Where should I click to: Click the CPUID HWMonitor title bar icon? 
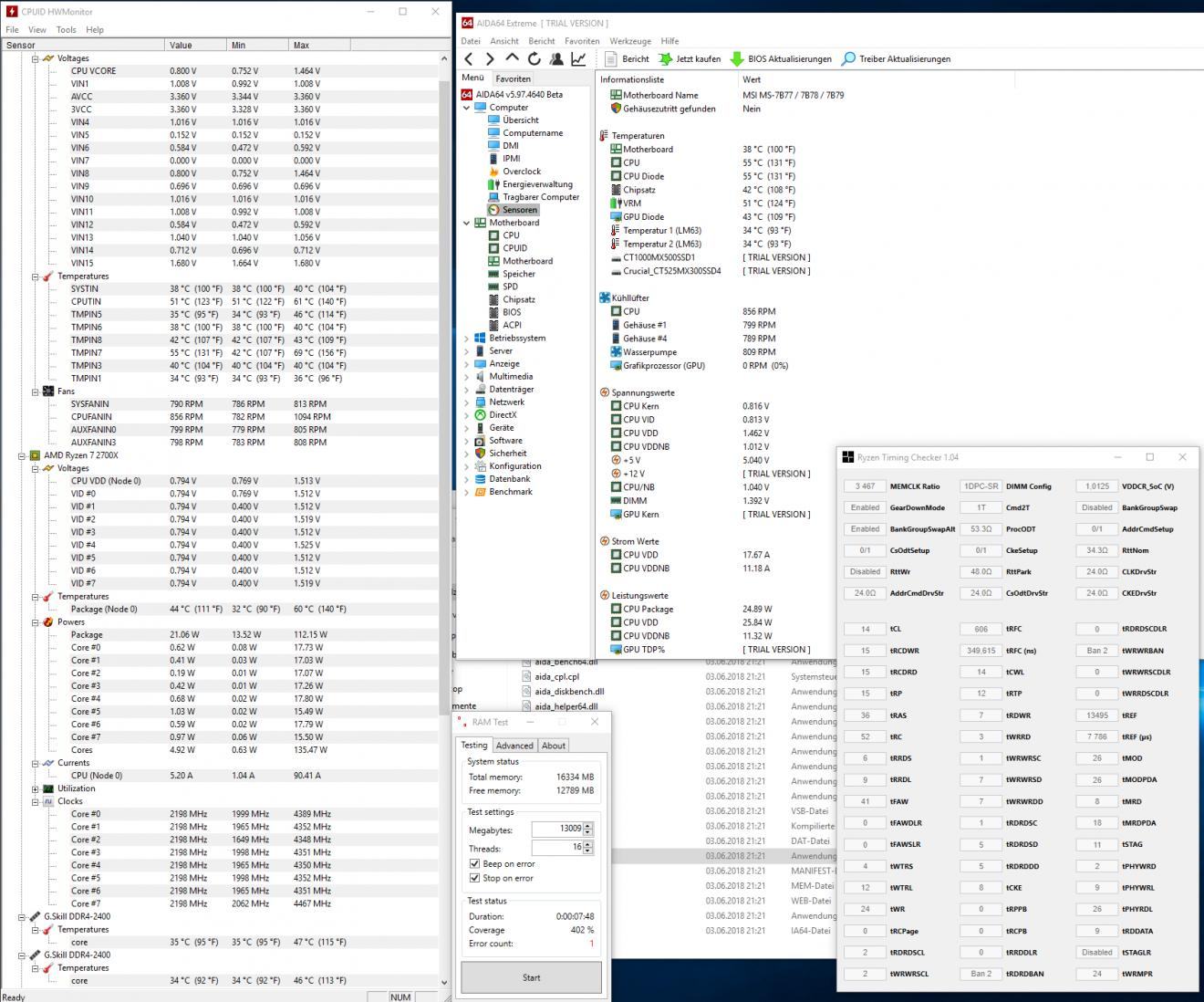(12, 12)
